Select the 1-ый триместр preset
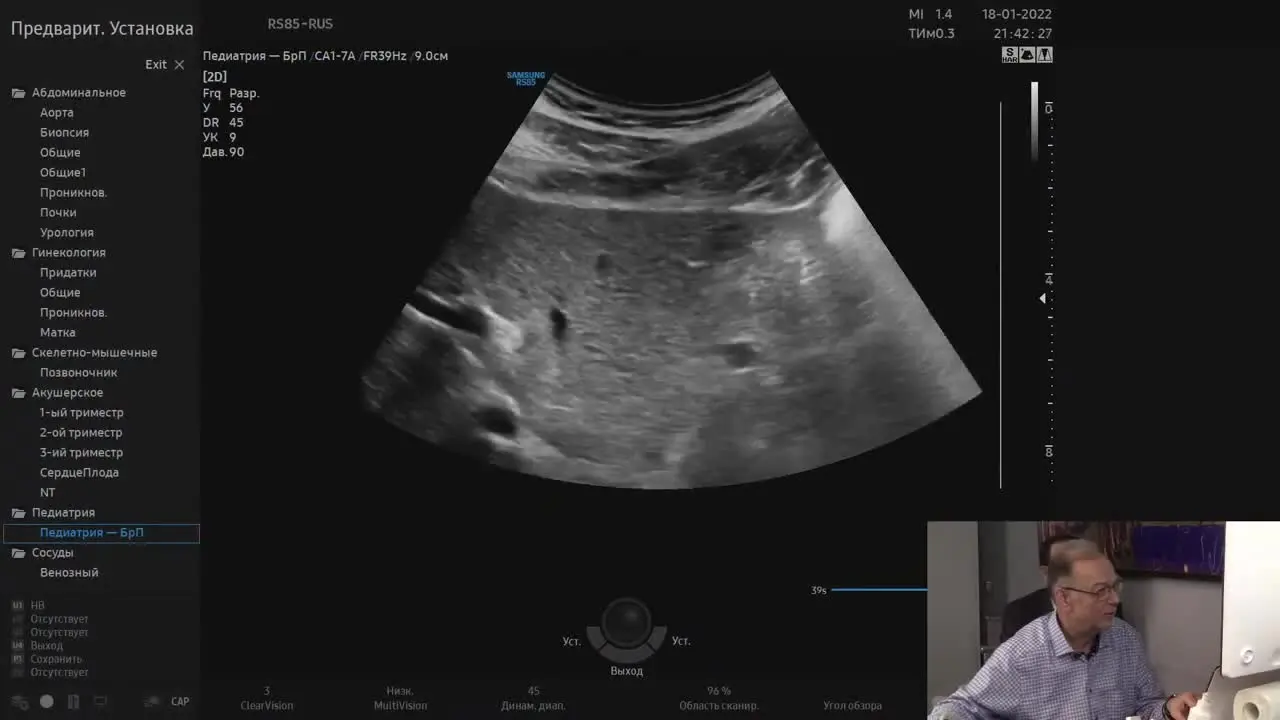The height and width of the screenshot is (720, 1280). (82, 413)
